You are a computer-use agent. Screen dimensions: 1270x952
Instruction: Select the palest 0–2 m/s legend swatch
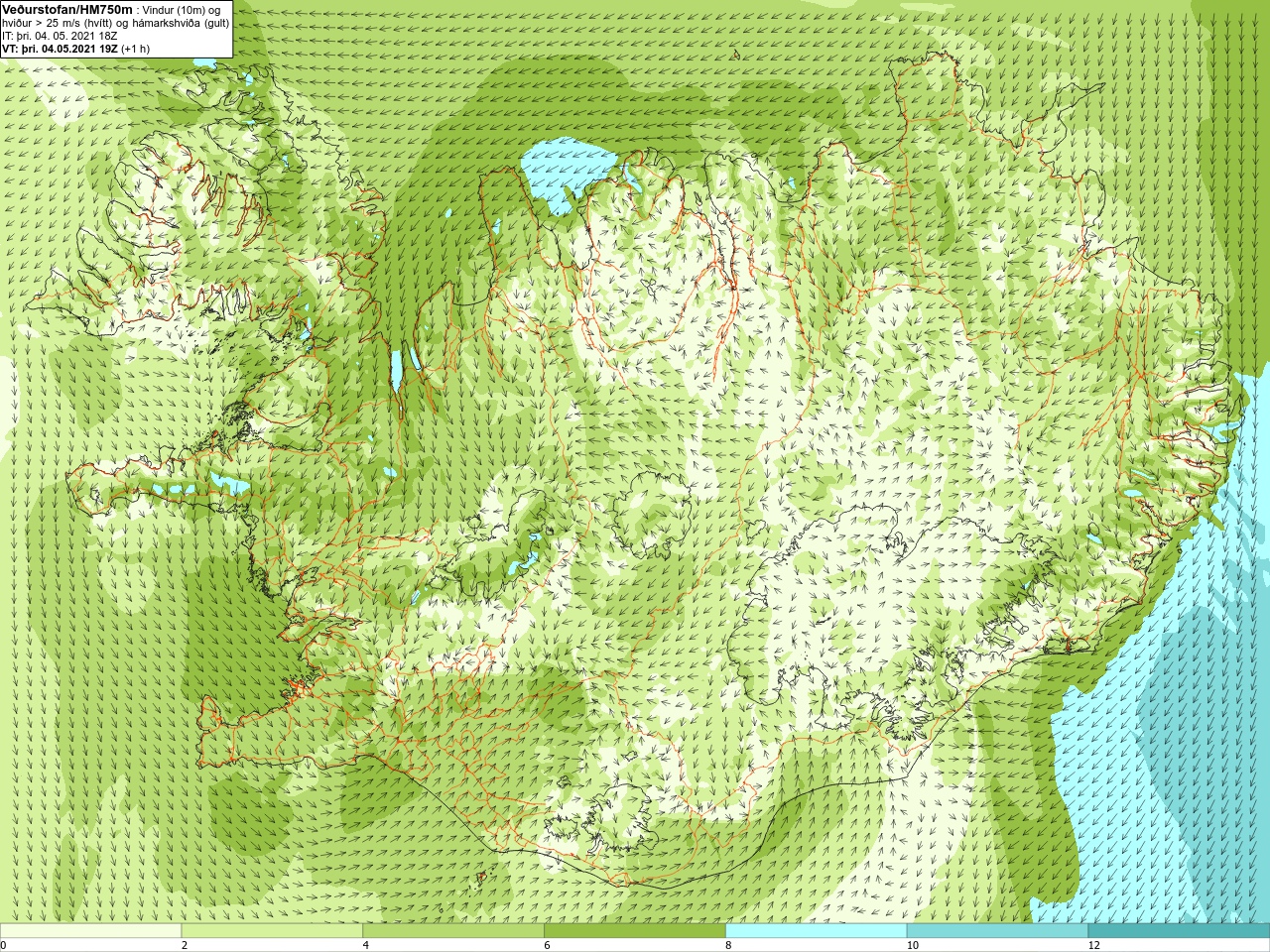point(90,931)
